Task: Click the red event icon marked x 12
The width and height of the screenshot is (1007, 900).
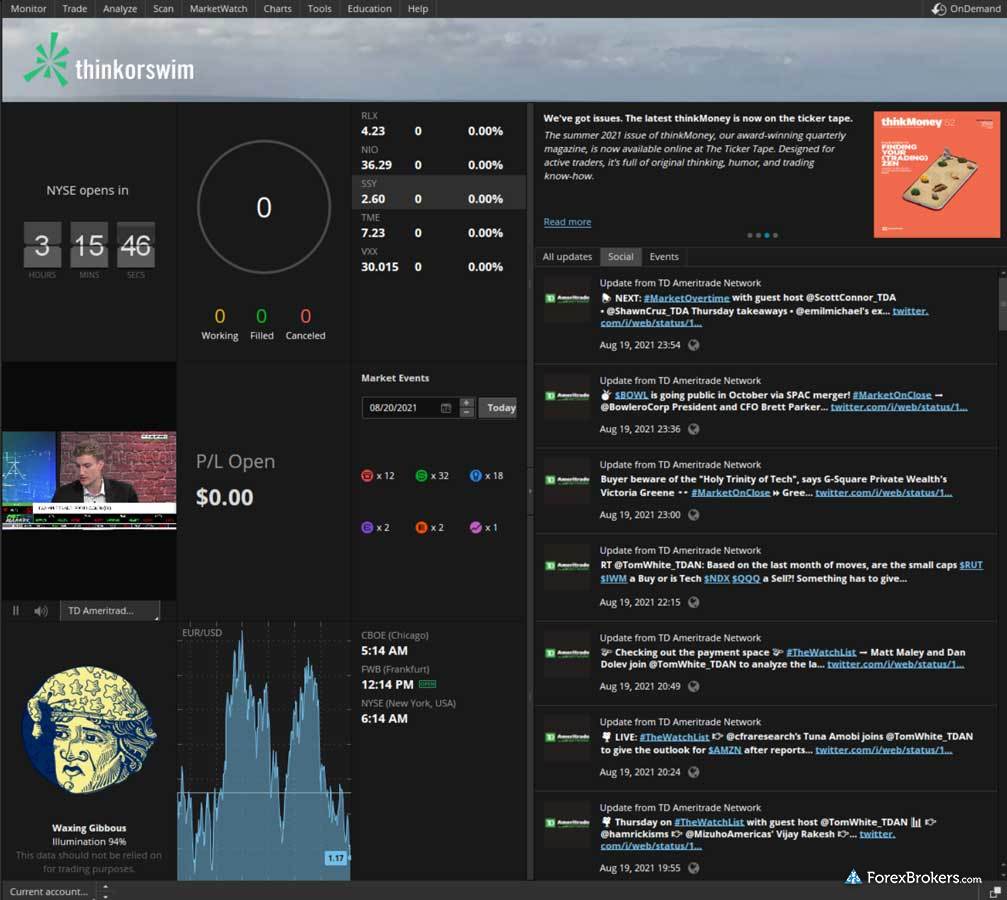Action: click(x=367, y=475)
